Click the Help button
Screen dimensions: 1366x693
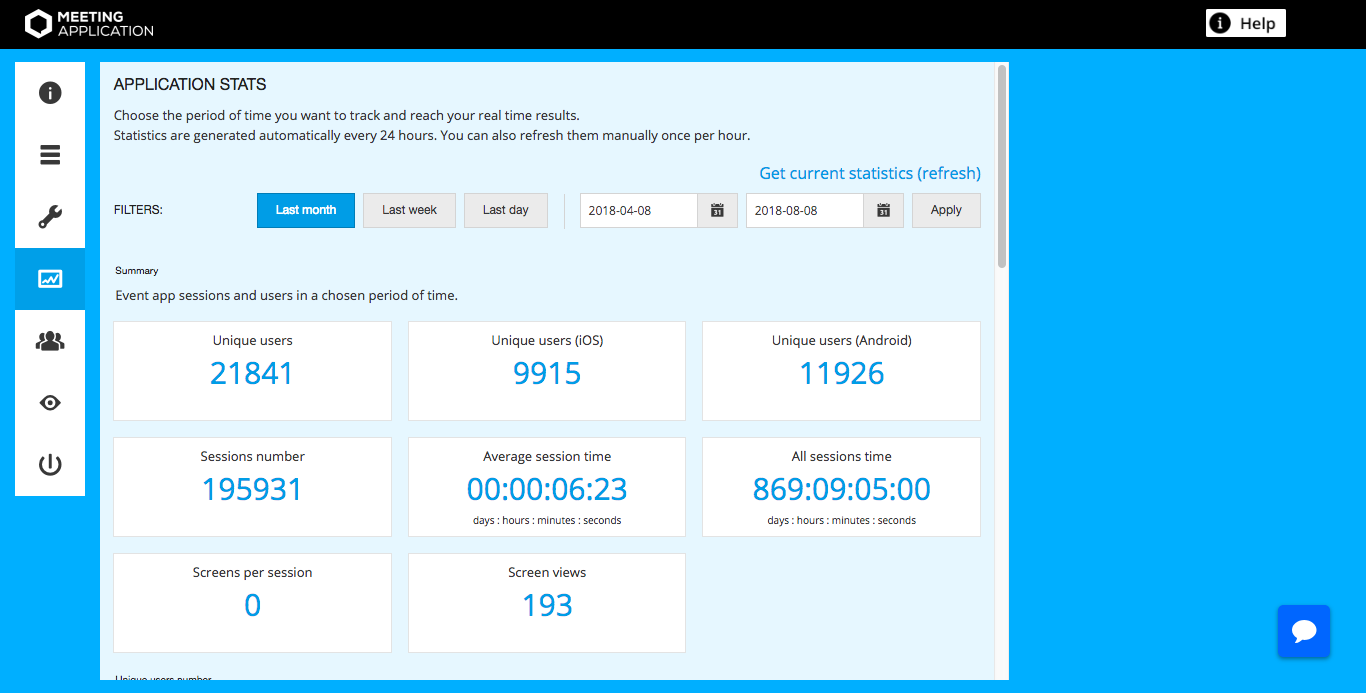pos(1246,23)
